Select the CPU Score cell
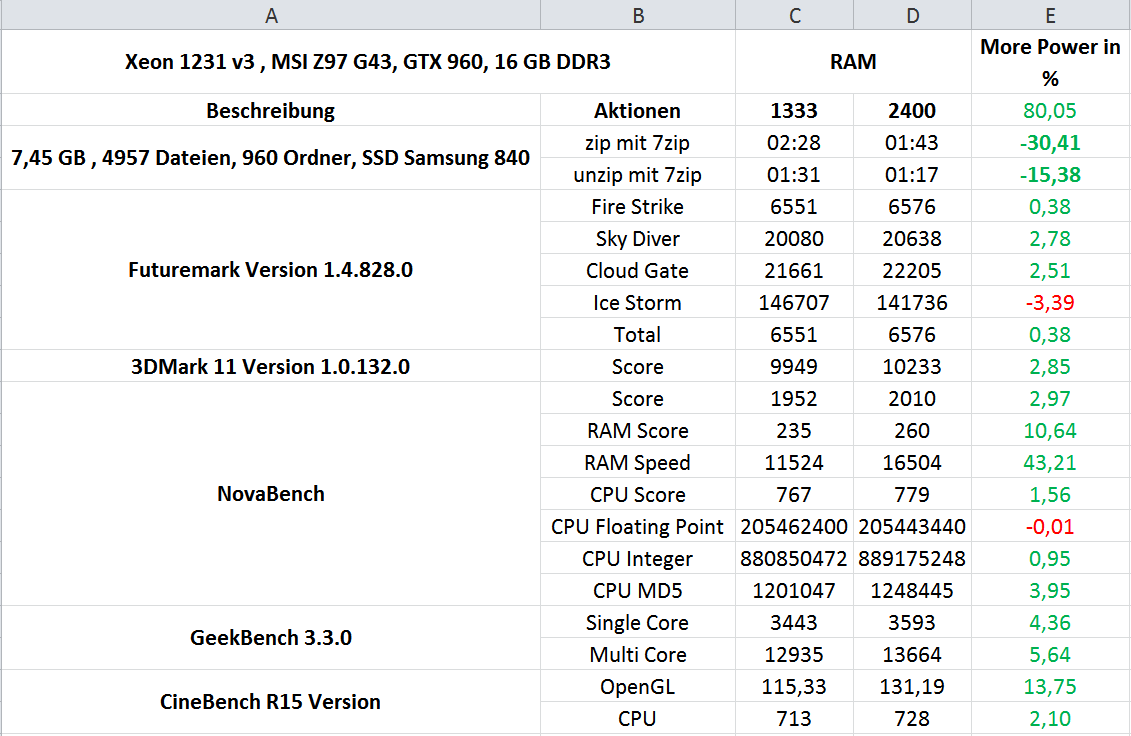The width and height of the screenshot is (1131, 736). coord(638,494)
